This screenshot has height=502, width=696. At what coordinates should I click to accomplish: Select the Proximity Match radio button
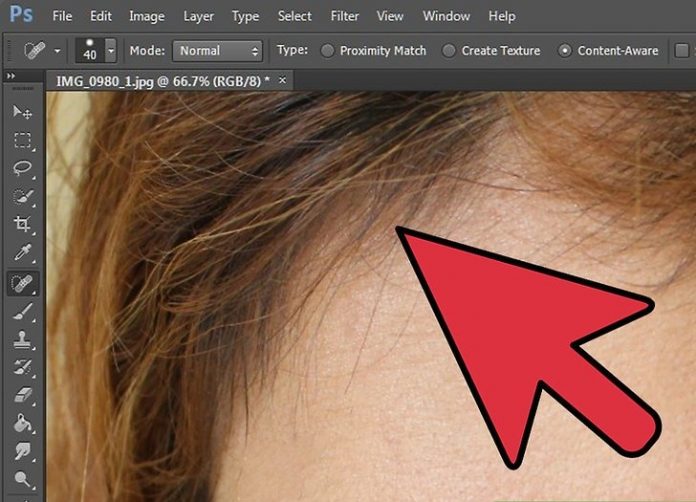(327, 51)
